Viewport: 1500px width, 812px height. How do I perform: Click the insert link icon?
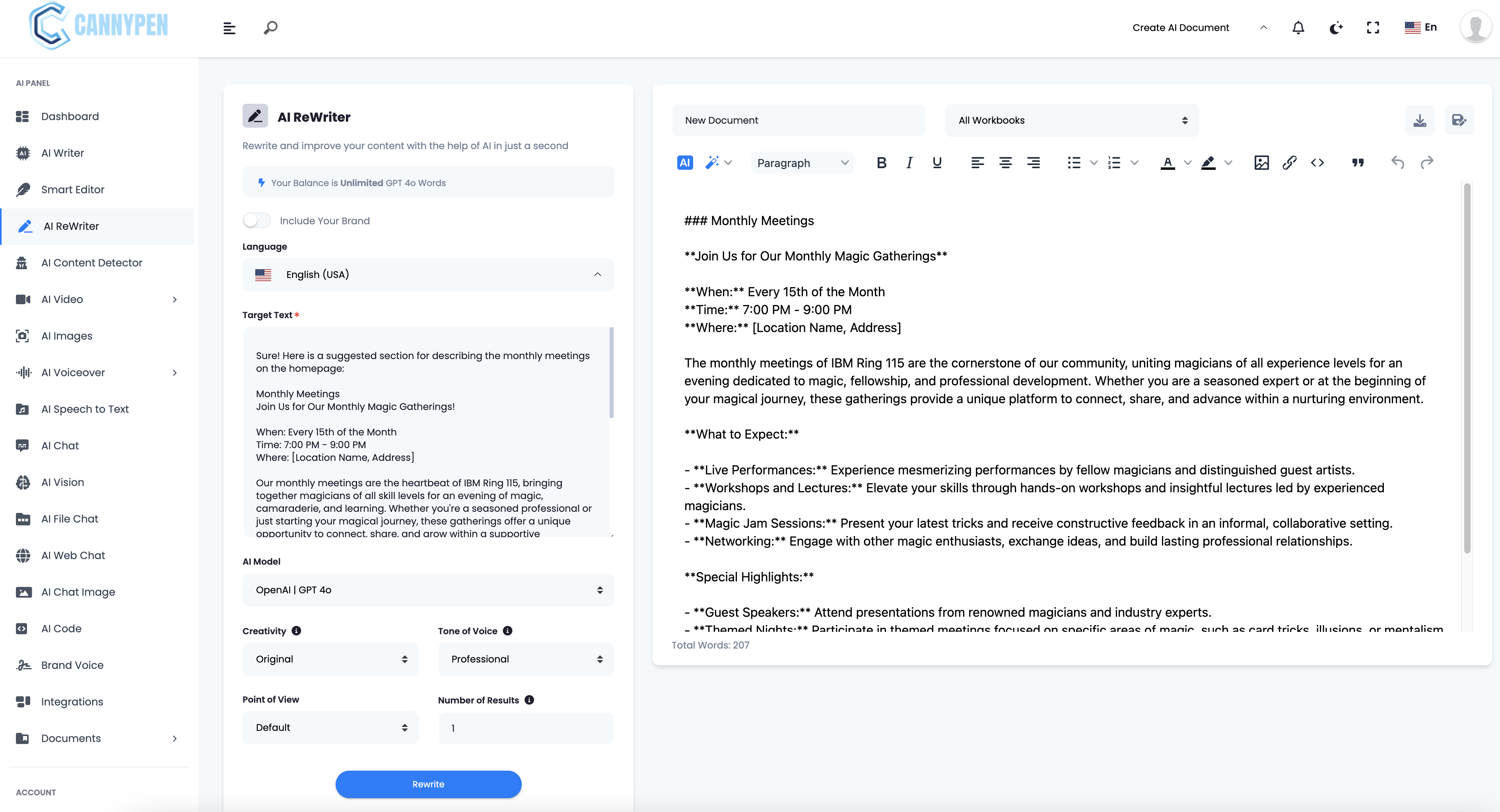click(x=1289, y=163)
